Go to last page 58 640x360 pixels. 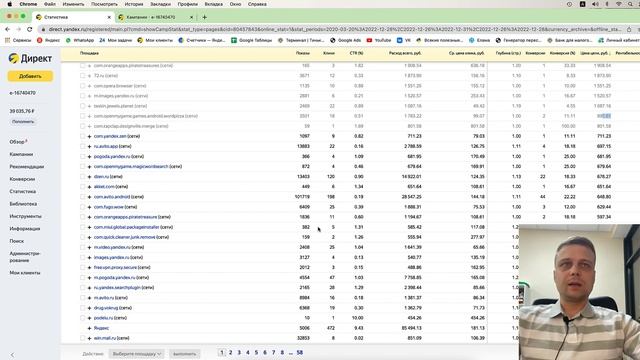(x=300, y=353)
